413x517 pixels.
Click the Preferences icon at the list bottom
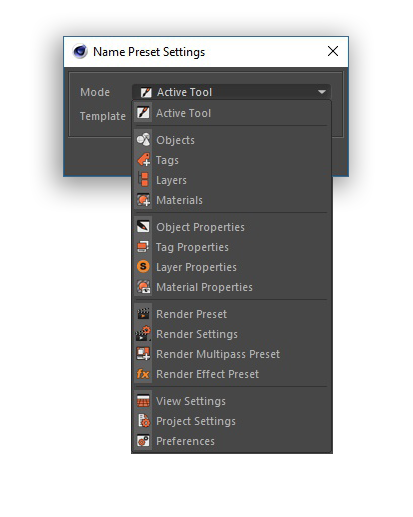[143, 441]
